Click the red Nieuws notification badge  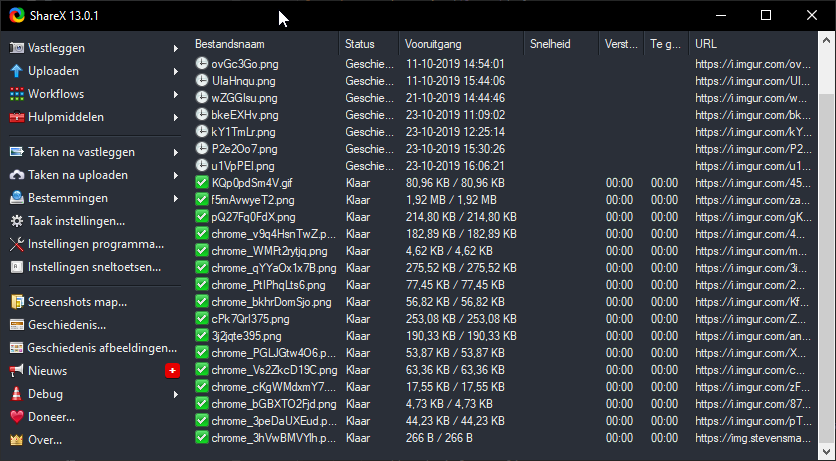click(172, 371)
